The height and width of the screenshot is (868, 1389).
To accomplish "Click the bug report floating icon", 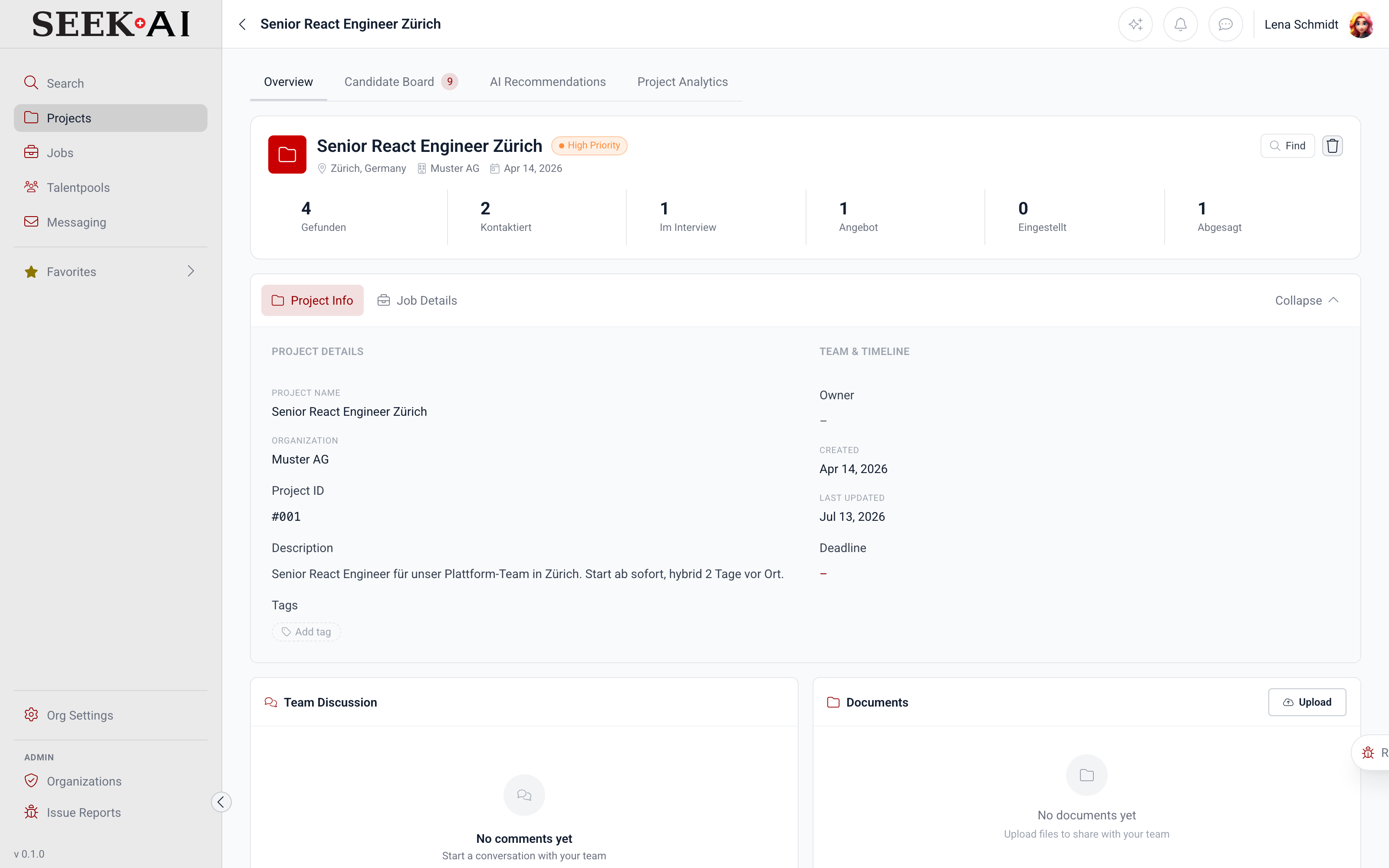I will tap(1368, 753).
